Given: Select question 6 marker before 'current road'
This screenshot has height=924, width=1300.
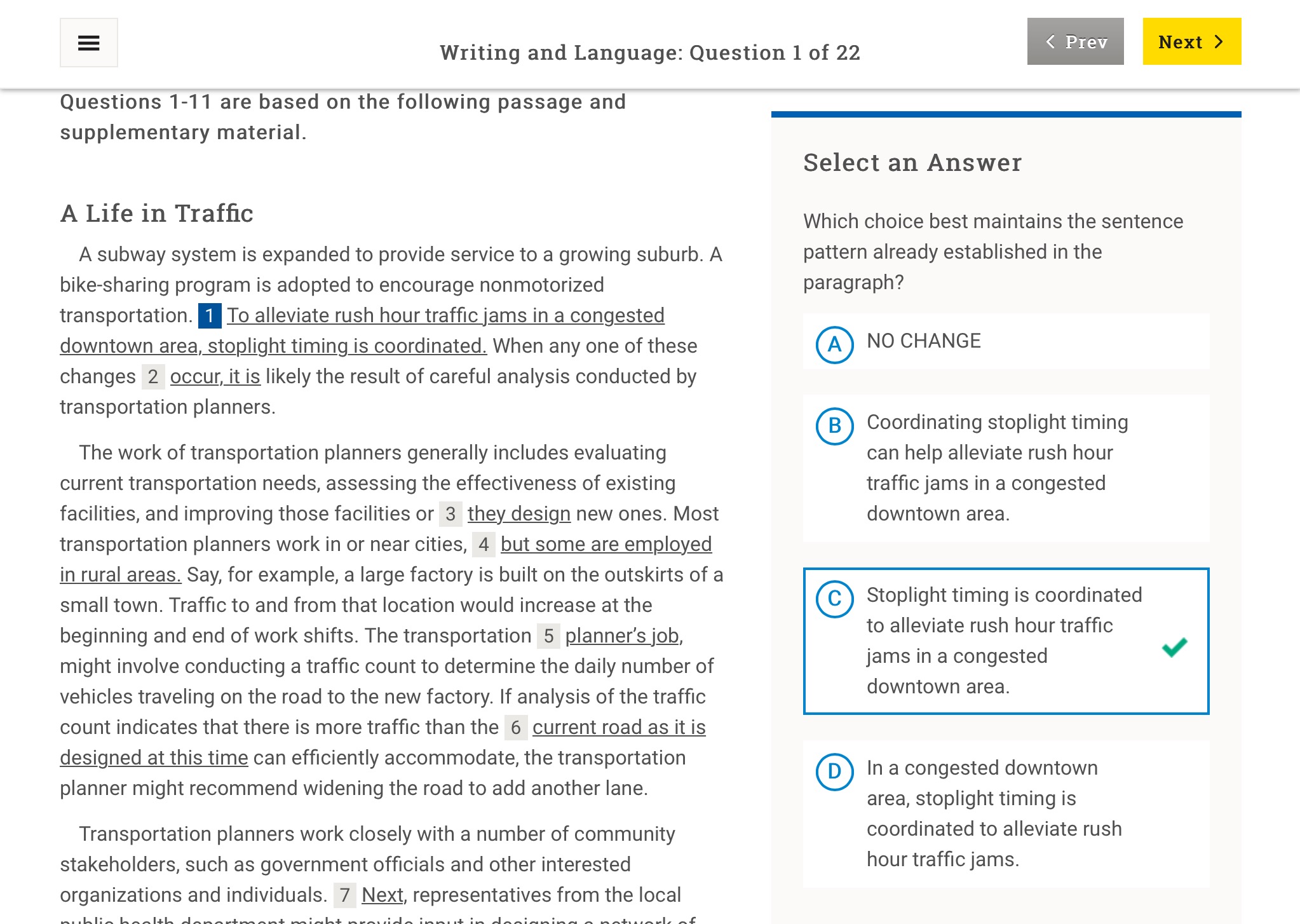Looking at the screenshot, I should pos(516,728).
